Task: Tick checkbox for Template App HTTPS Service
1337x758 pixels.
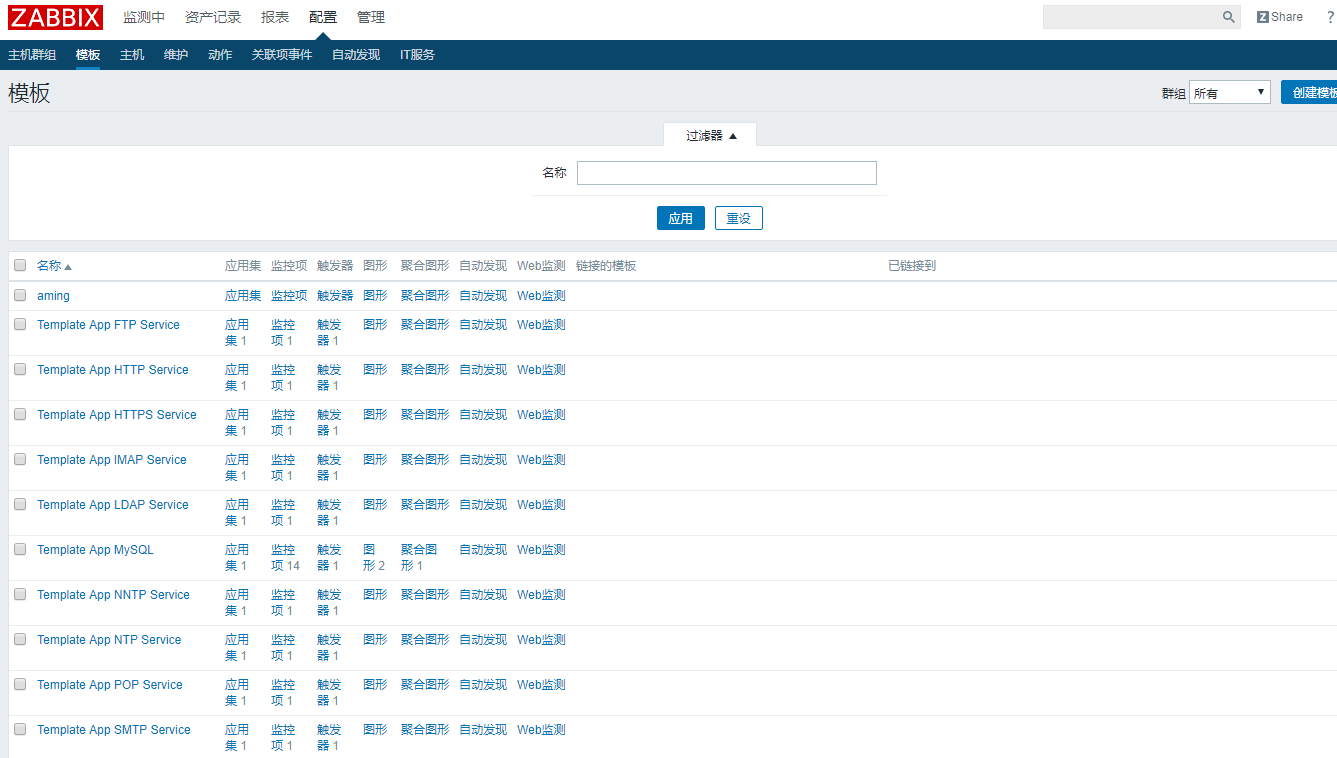Action: [x=20, y=415]
